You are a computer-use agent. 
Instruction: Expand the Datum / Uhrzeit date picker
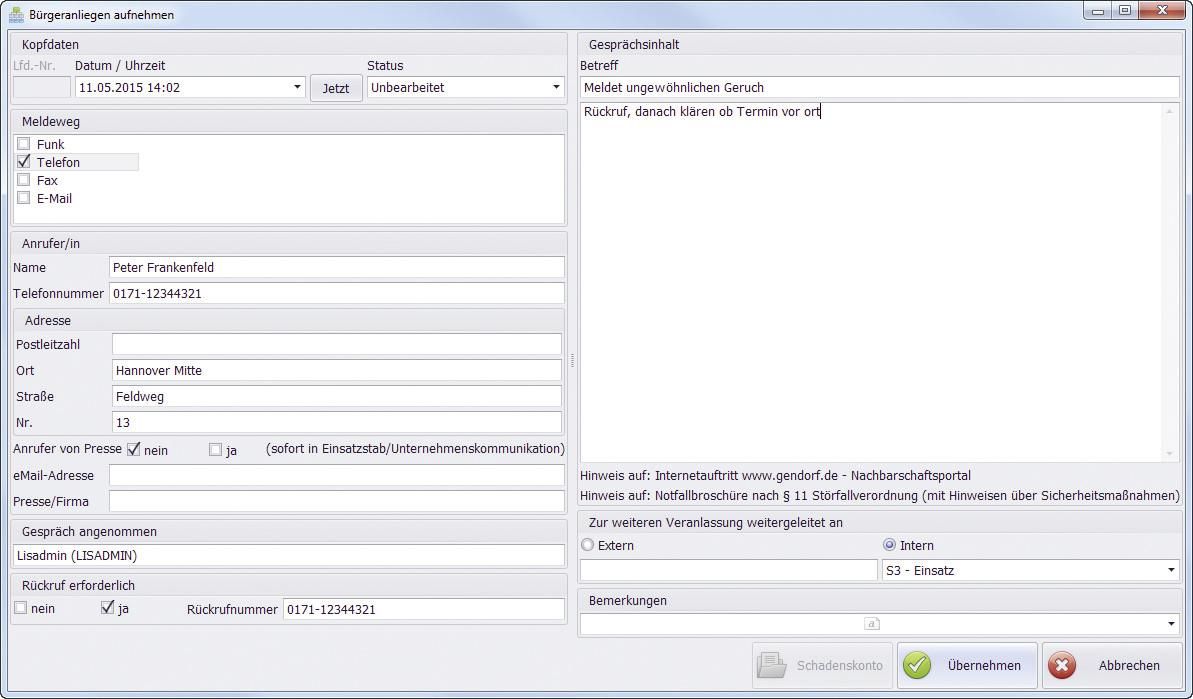point(297,87)
